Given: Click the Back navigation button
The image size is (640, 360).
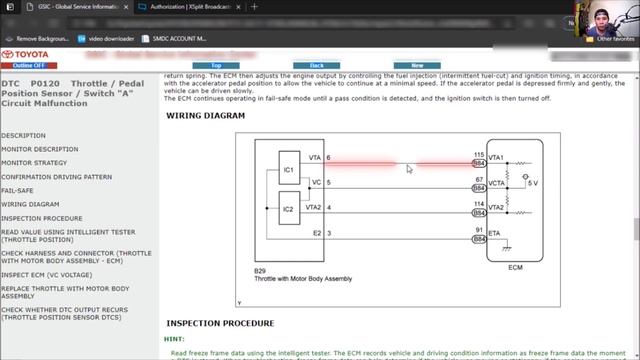Looking at the screenshot, I should coord(316,66).
